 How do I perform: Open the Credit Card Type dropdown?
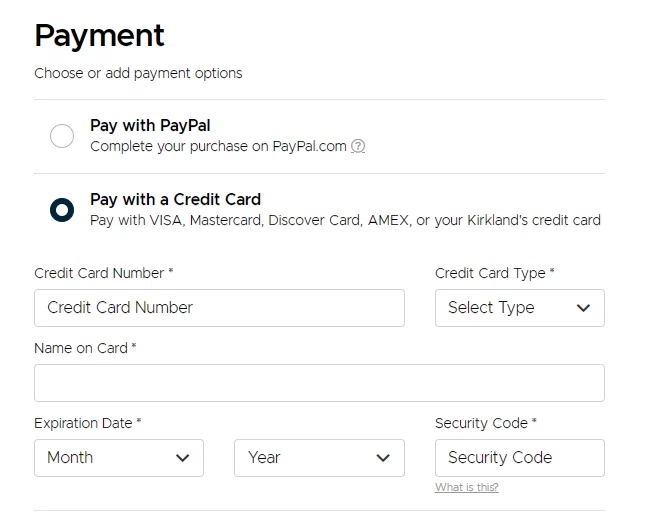[x=519, y=308]
